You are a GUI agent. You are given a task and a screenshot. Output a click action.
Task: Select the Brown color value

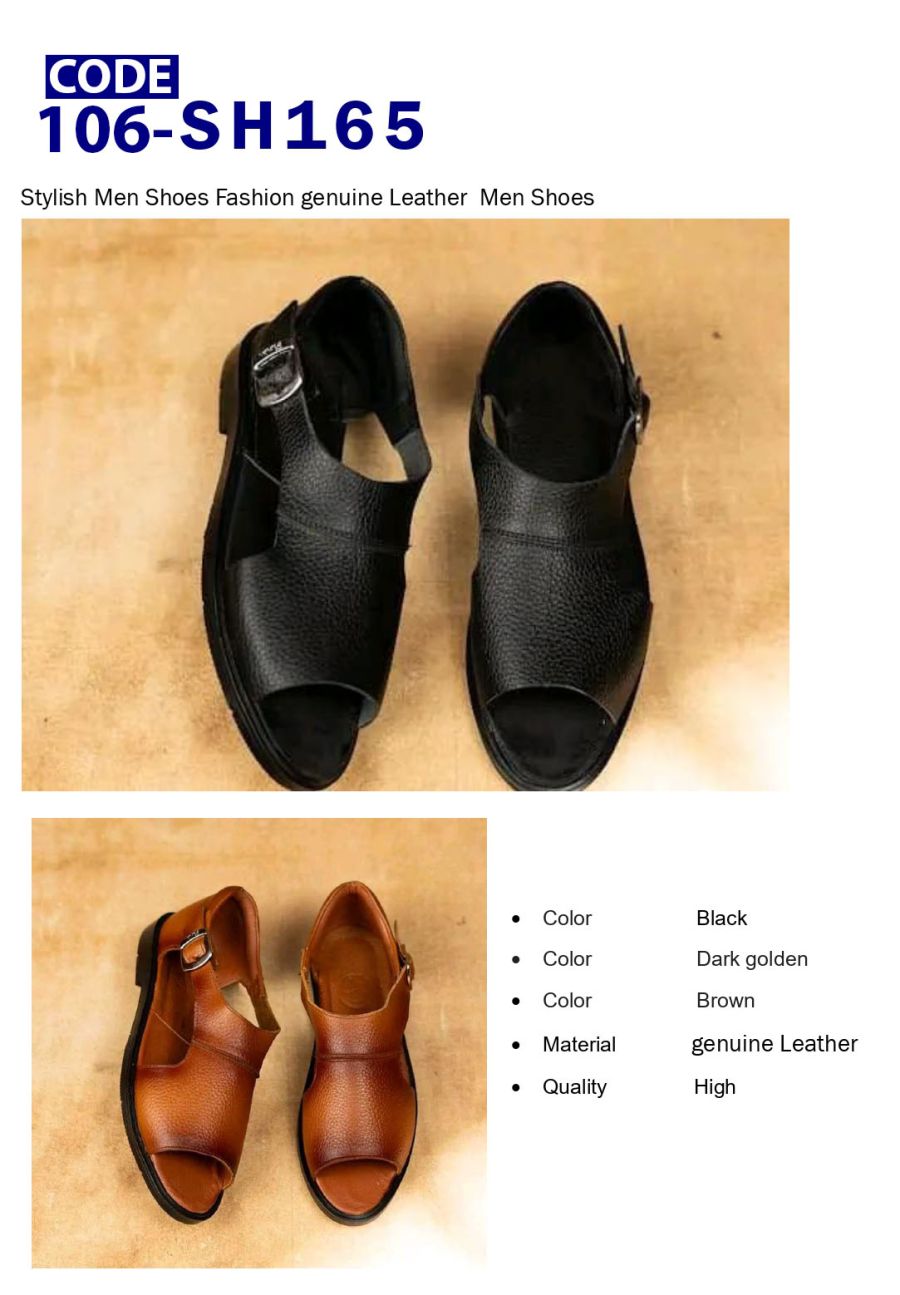(725, 1000)
